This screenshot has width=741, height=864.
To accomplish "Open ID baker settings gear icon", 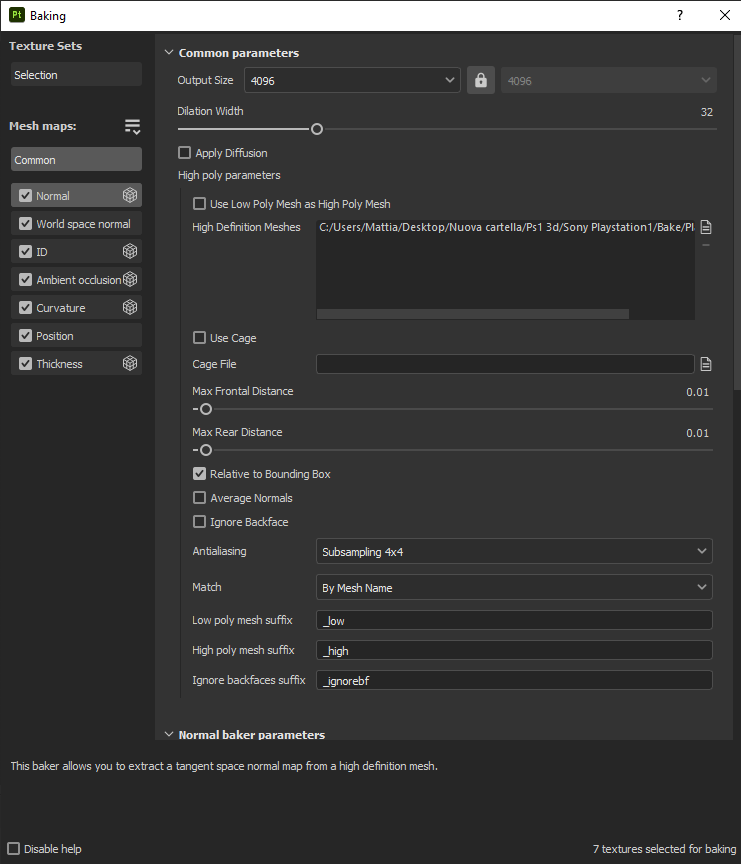I will coord(131,251).
